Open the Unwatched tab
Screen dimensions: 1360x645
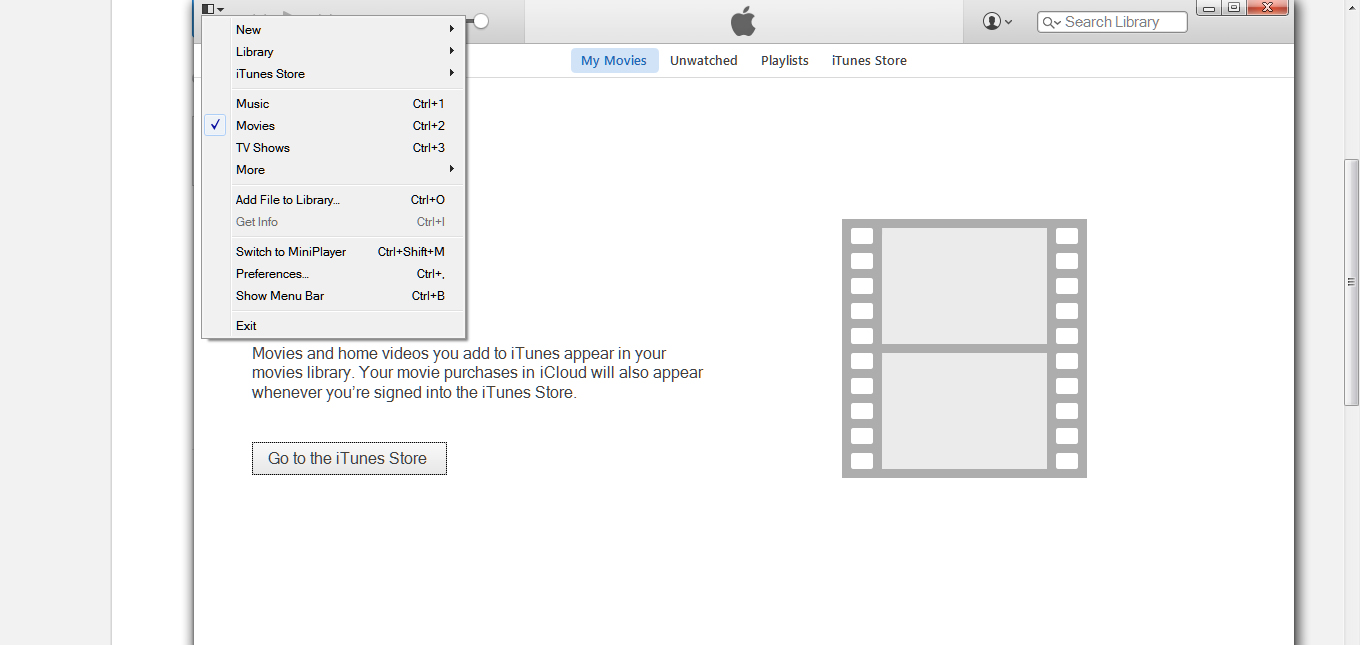[703, 61]
